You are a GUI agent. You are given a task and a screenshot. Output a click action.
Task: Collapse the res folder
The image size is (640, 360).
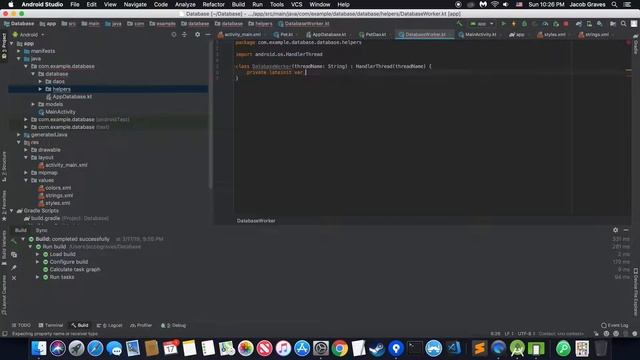[x=19, y=142]
